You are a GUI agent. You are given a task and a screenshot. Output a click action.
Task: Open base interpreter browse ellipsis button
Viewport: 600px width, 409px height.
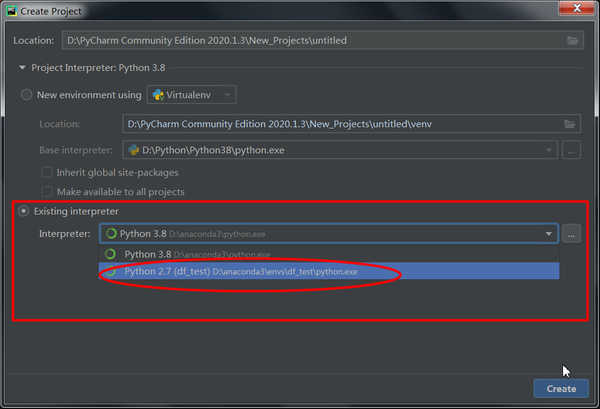point(571,150)
